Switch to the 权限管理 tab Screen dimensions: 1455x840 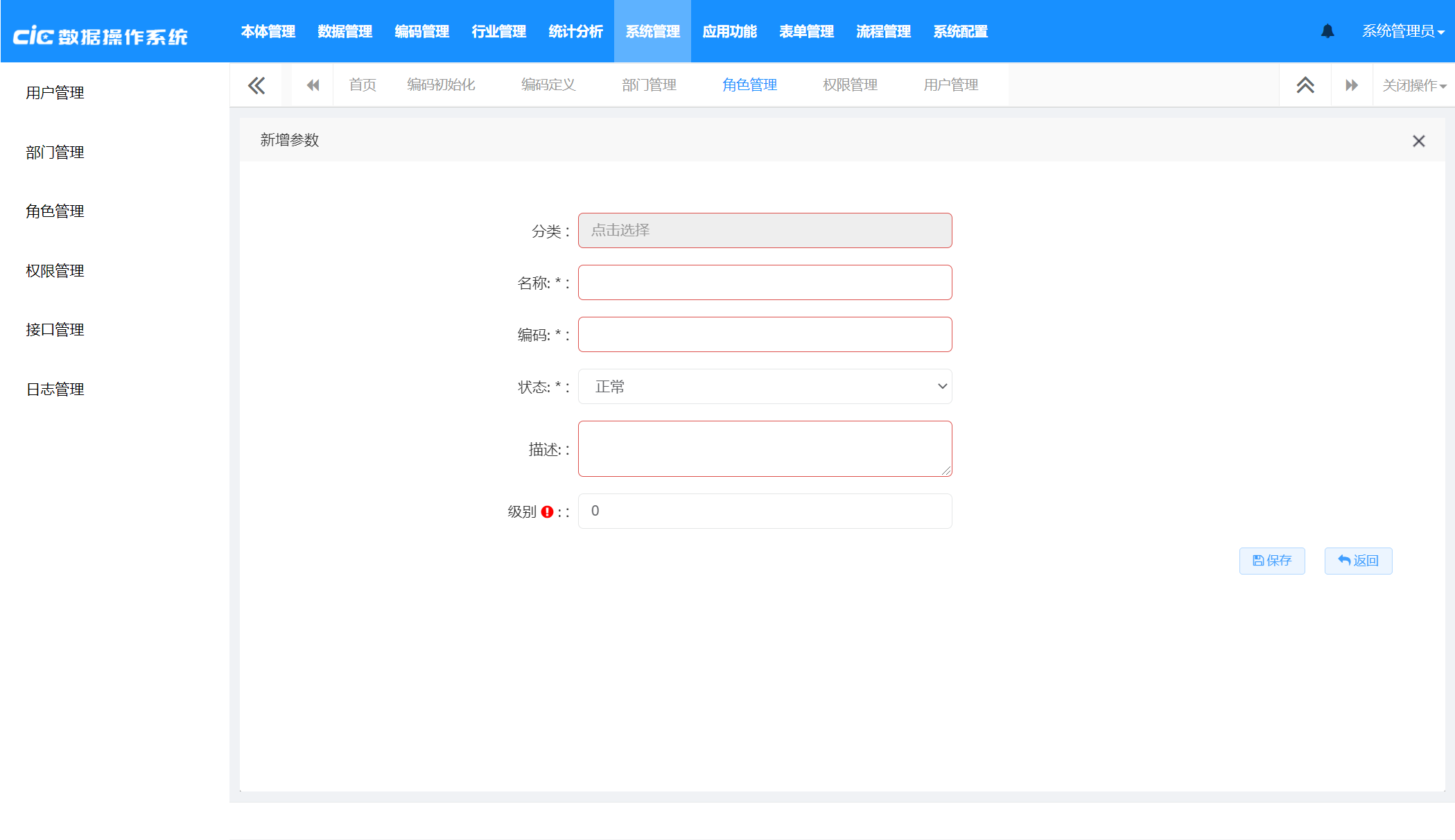[850, 85]
